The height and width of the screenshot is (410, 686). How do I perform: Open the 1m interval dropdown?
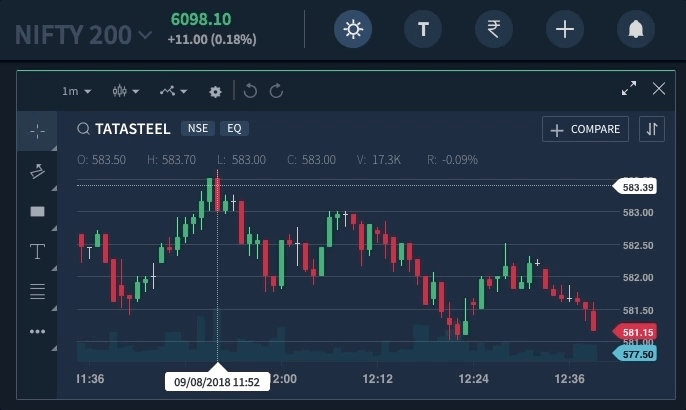[x=76, y=91]
